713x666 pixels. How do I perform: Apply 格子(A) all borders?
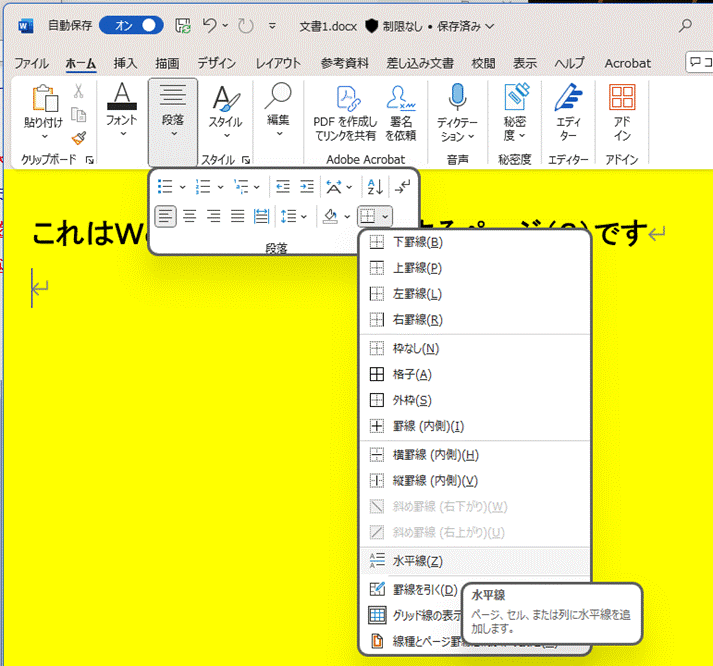(x=475, y=375)
